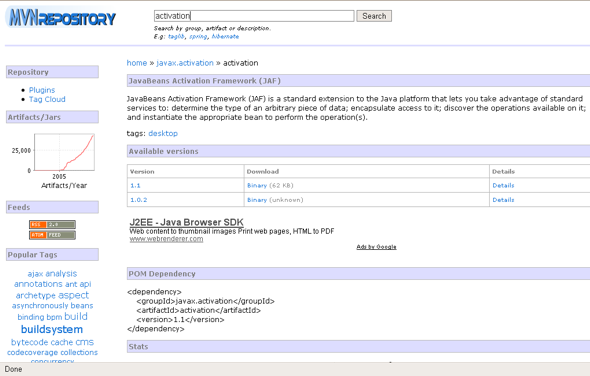Select the build popular tag
Image resolution: width=590 pixels, height=376 pixels.
pyautogui.click(x=76, y=317)
